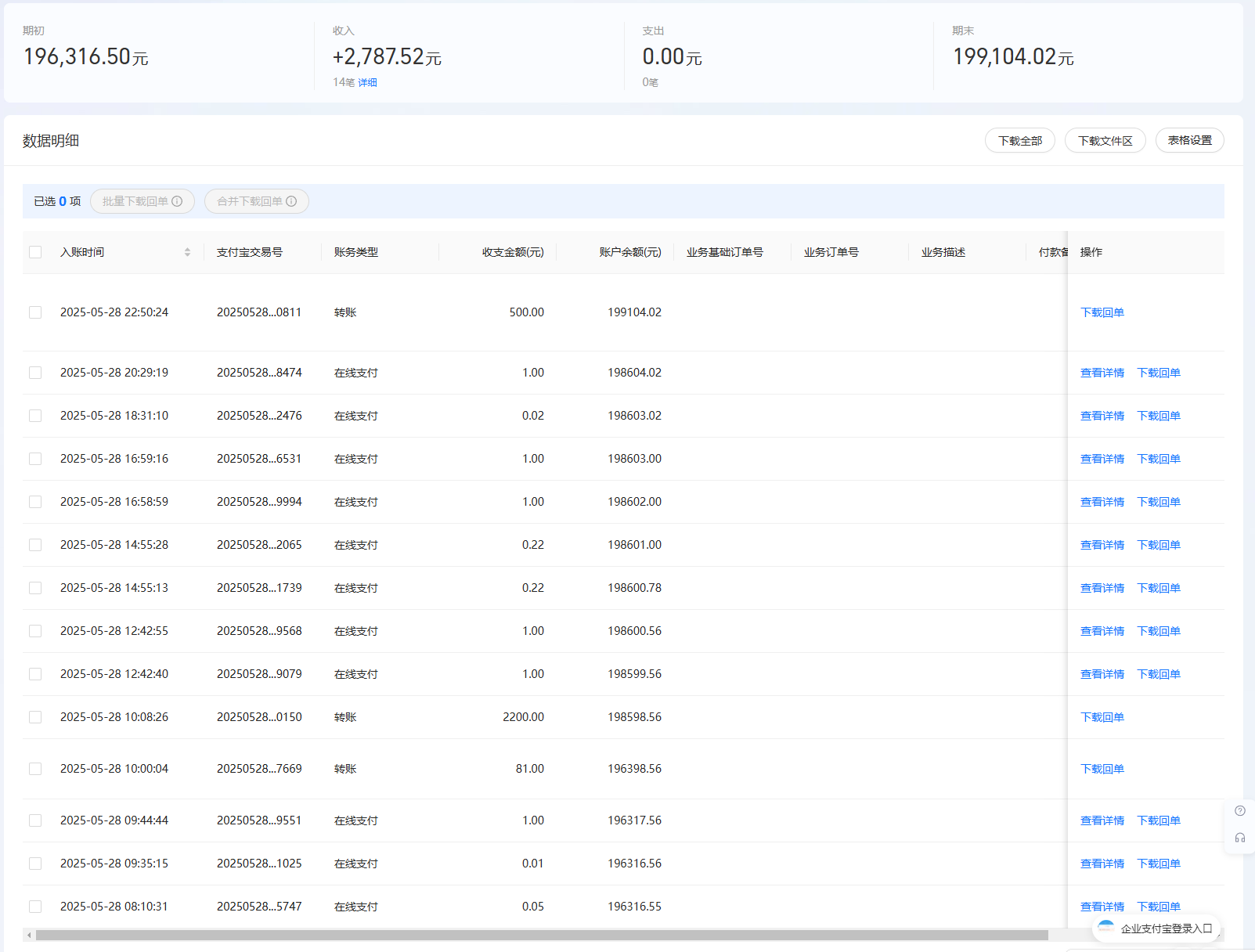Click the info icon beside 合并下载回单

pyautogui.click(x=291, y=201)
